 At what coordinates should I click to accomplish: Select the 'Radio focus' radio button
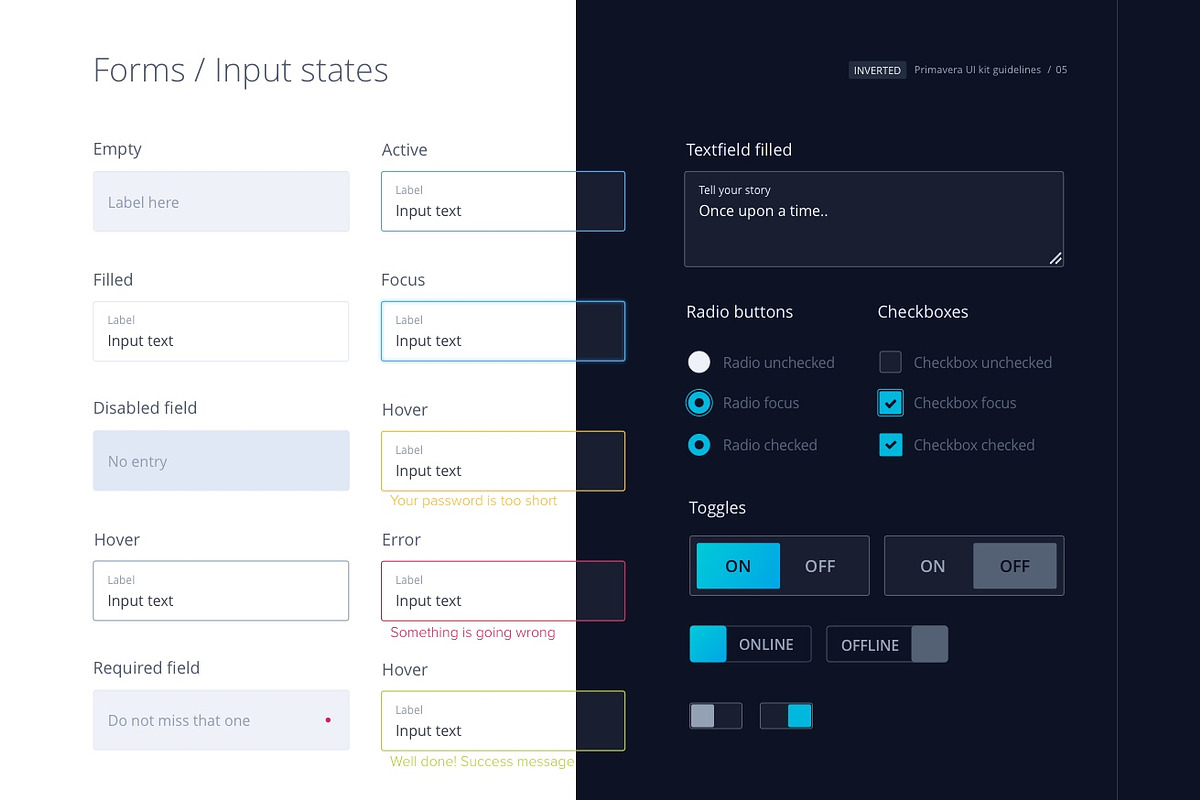pos(699,403)
